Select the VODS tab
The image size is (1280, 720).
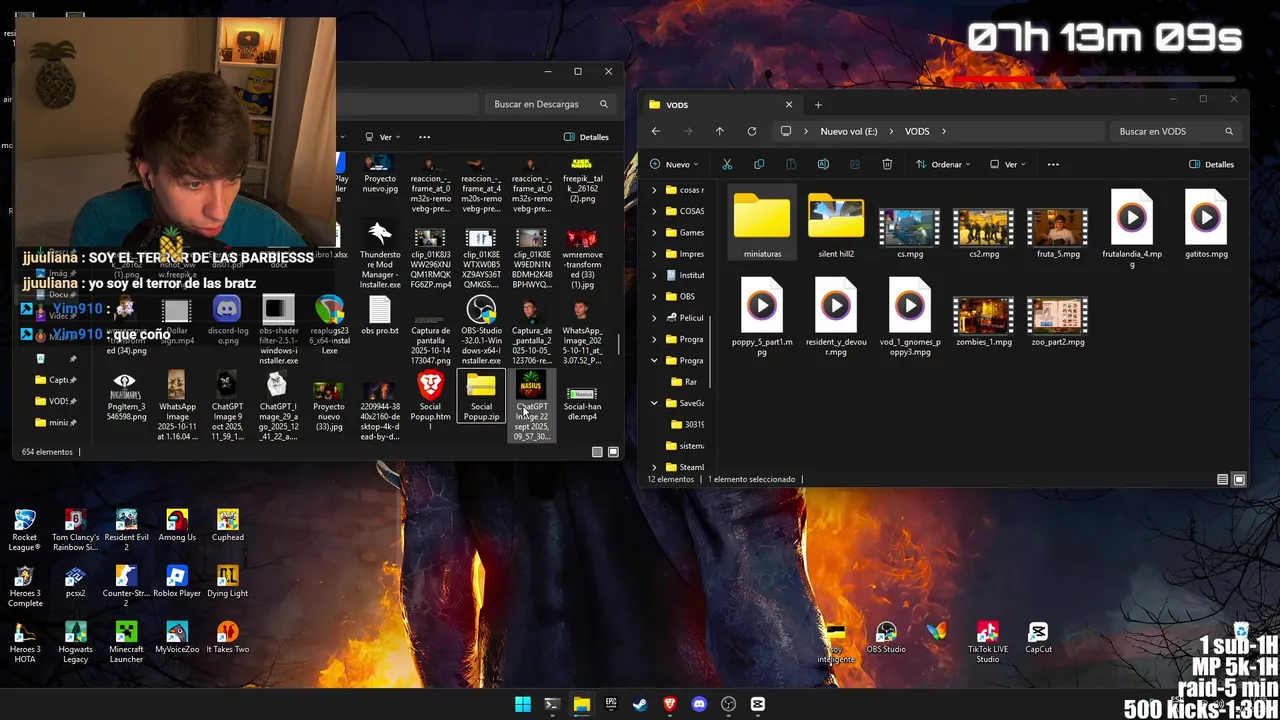[719, 104]
